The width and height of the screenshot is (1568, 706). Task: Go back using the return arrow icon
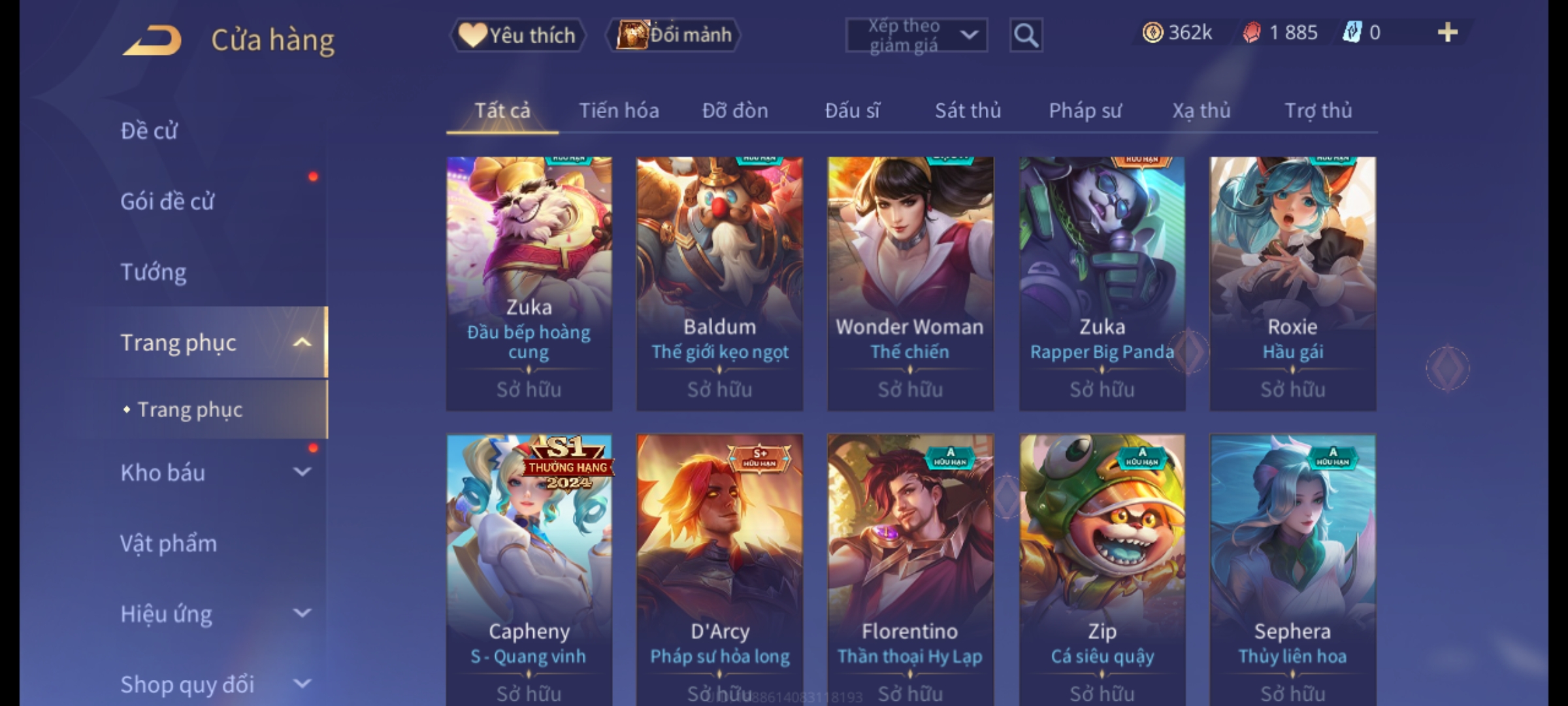(x=152, y=40)
